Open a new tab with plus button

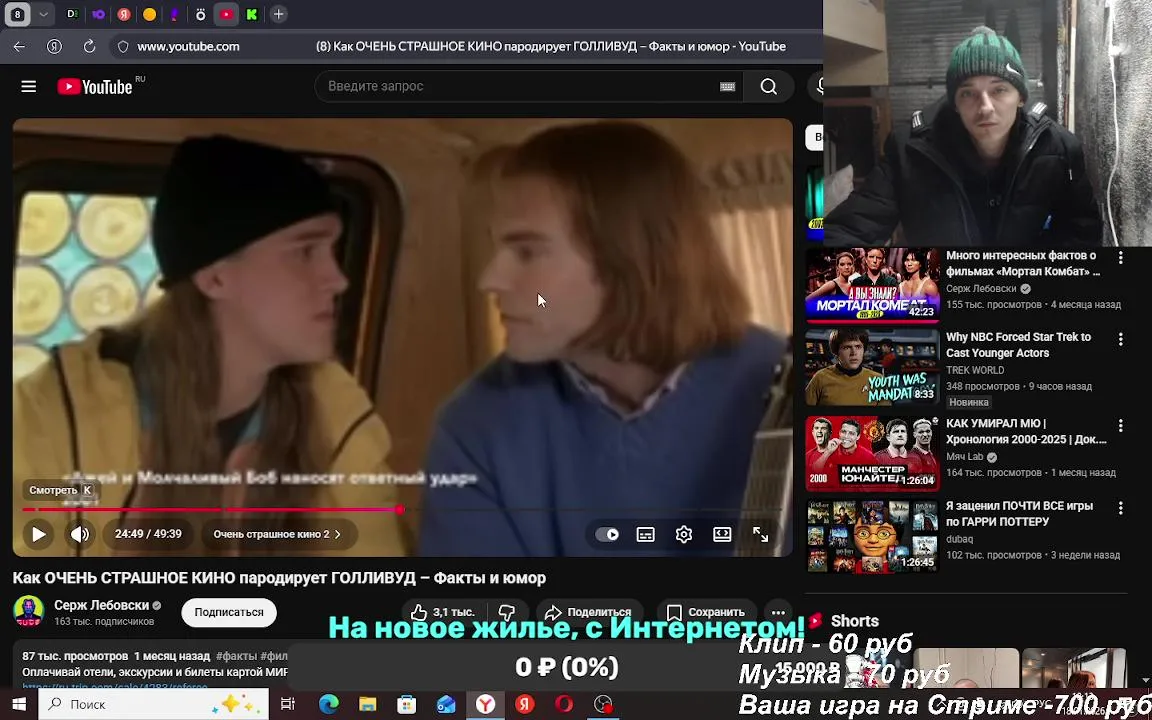click(278, 14)
